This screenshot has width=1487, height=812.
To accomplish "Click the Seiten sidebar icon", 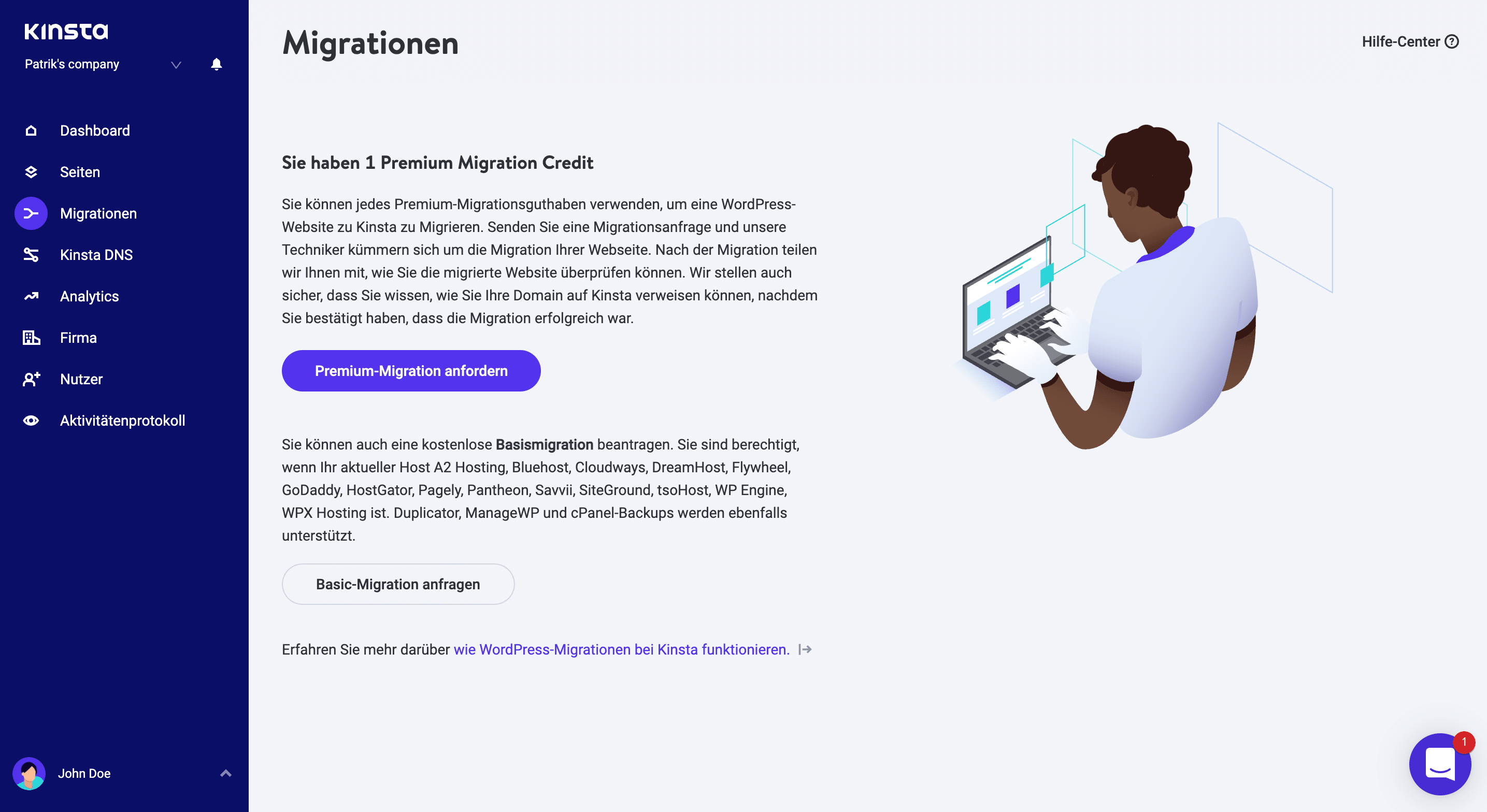I will pyautogui.click(x=30, y=172).
